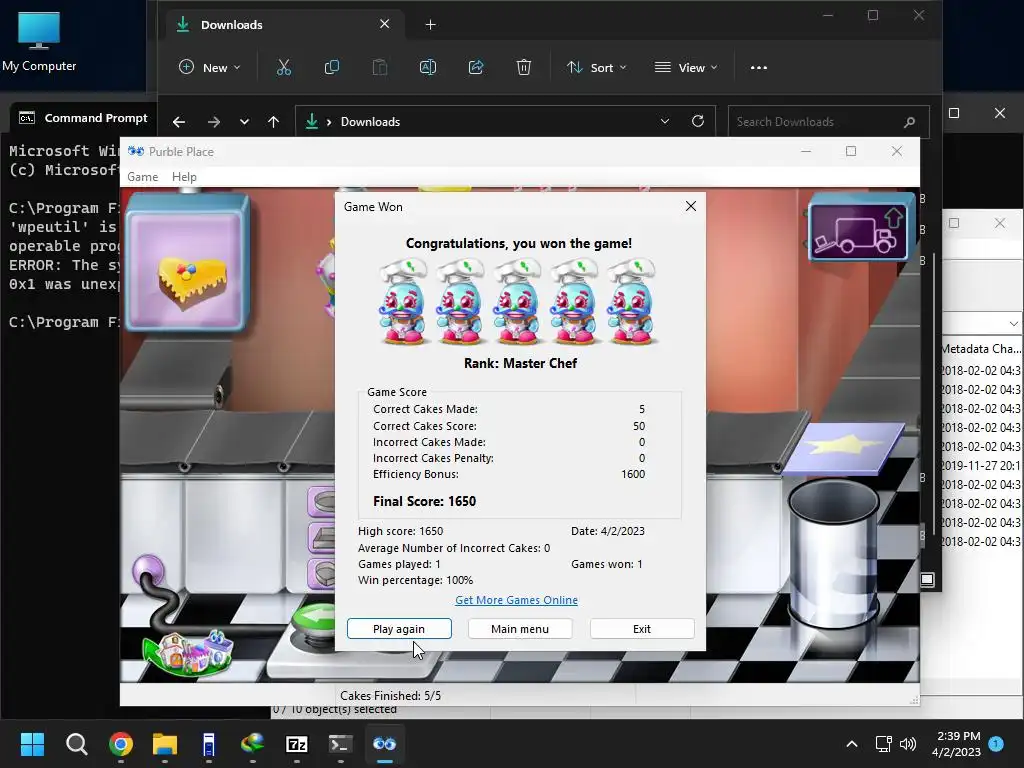Open File Explorer from the taskbar
Viewport: 1024px width, 768px height.
[165, 744]
